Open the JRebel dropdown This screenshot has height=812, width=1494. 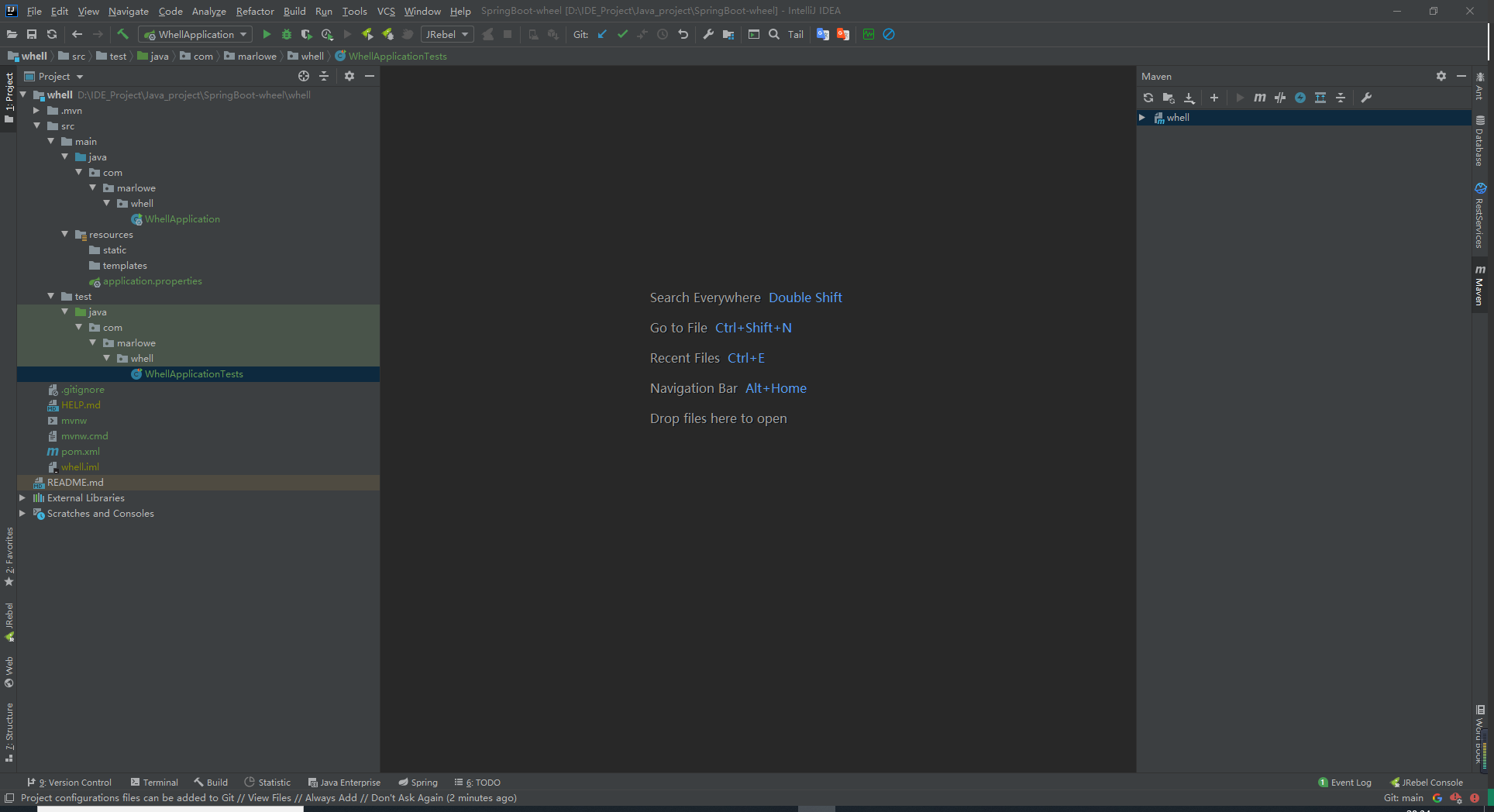tap(447, 34)
